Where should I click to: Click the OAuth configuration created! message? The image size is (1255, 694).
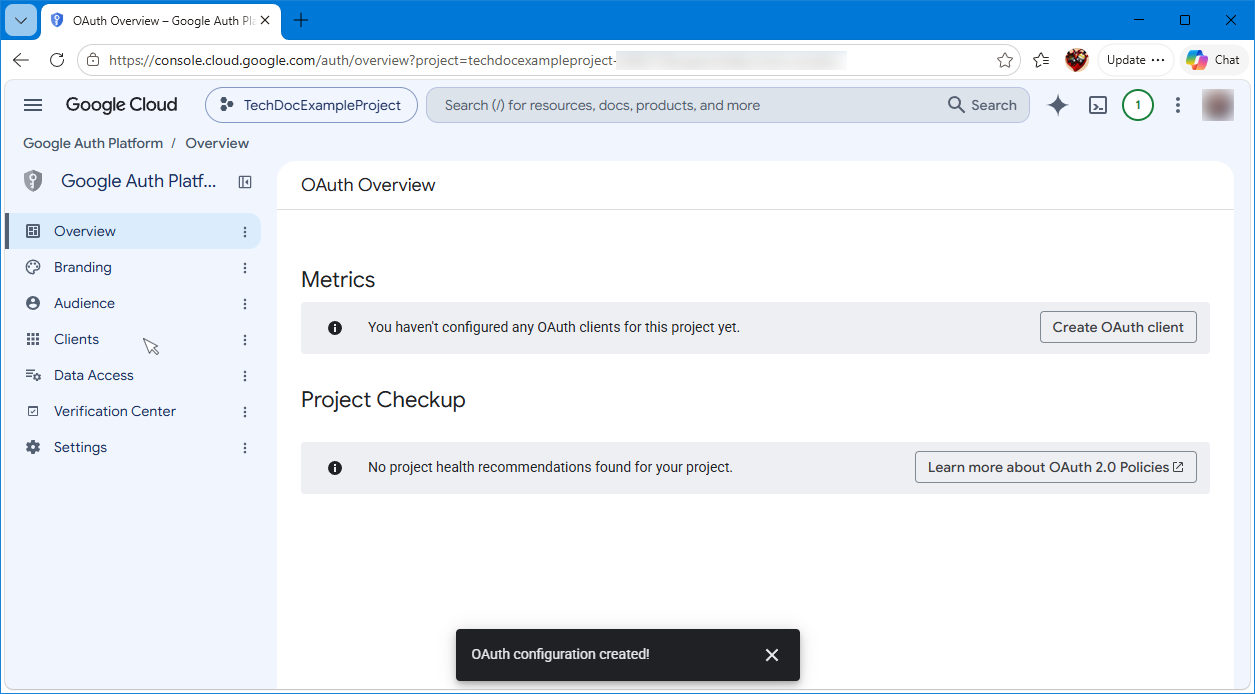coord(560,654)
